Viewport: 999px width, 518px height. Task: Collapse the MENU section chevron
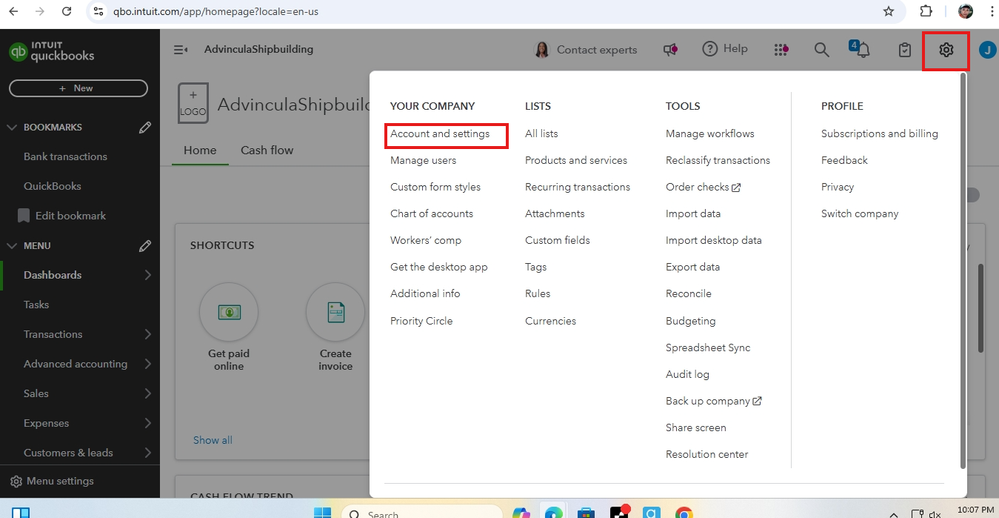click(x=11, y=246)
